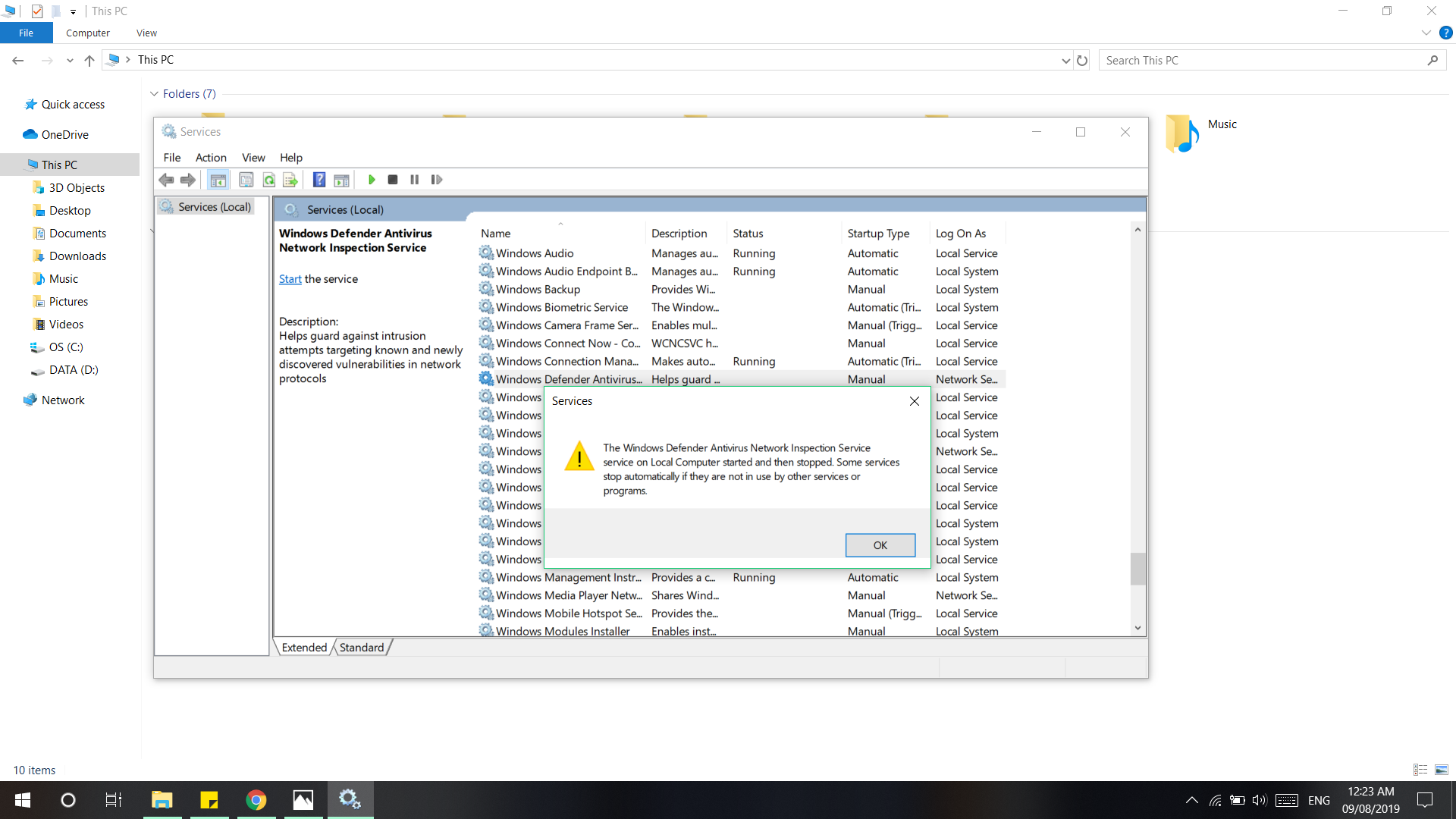The height and width of the screenshot is (819, 1456).
Task: Open the Music folder icon in Explorer
Action: pos(1182,133)
